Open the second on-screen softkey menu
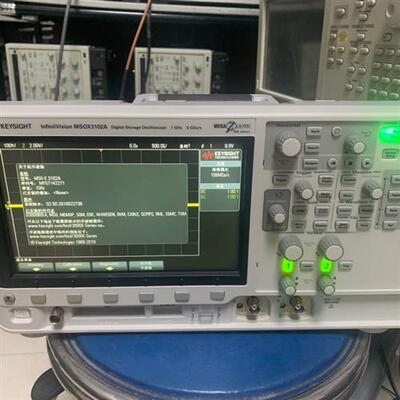 (x=73, y=267)
